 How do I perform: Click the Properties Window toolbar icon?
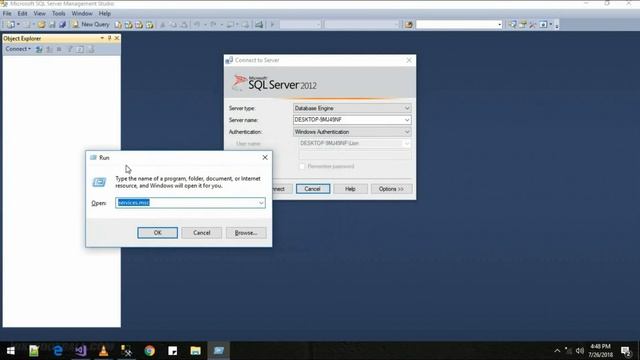tap(522, 24)
